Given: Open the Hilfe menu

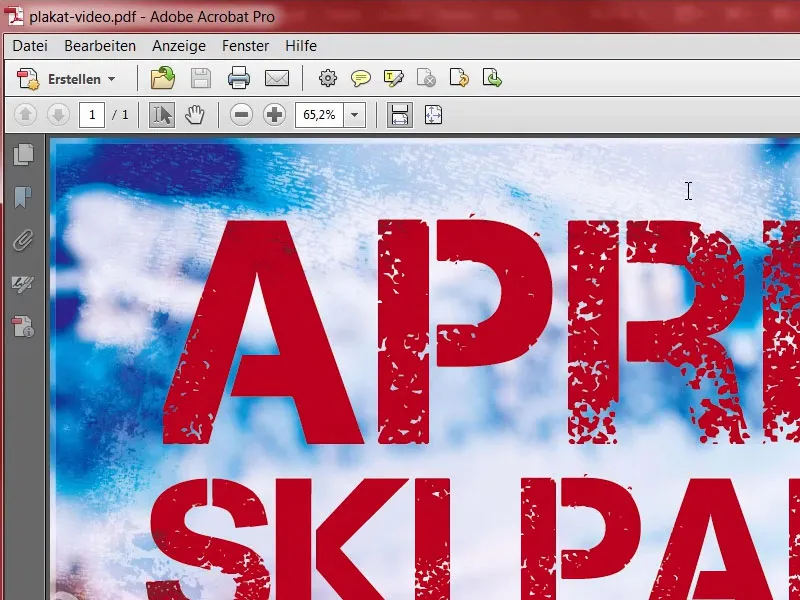Looking at the screenshot, I should click(x=301, y=46).
